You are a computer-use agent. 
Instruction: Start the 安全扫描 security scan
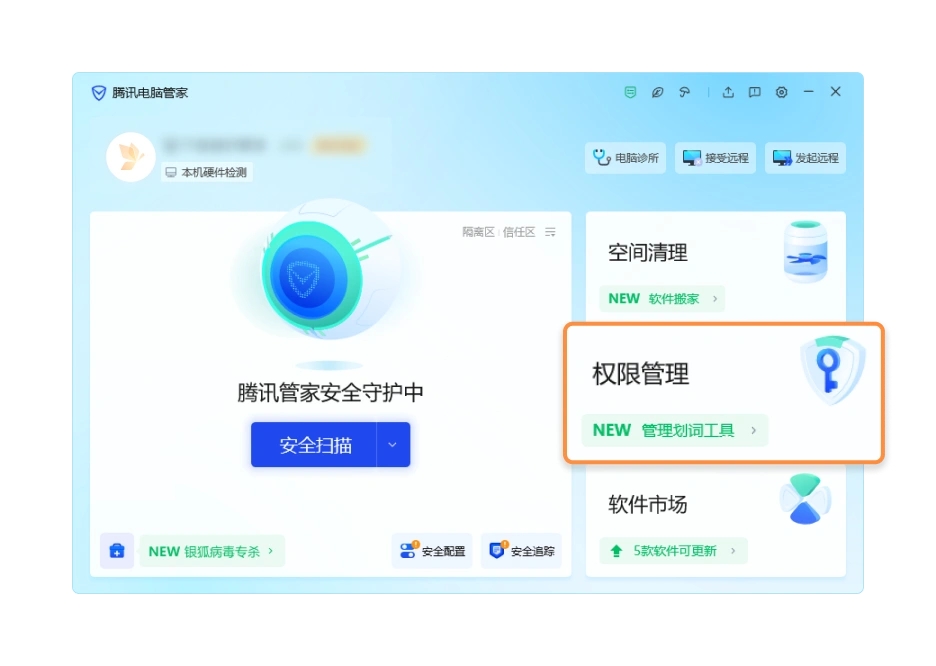(x=314, y=445)
